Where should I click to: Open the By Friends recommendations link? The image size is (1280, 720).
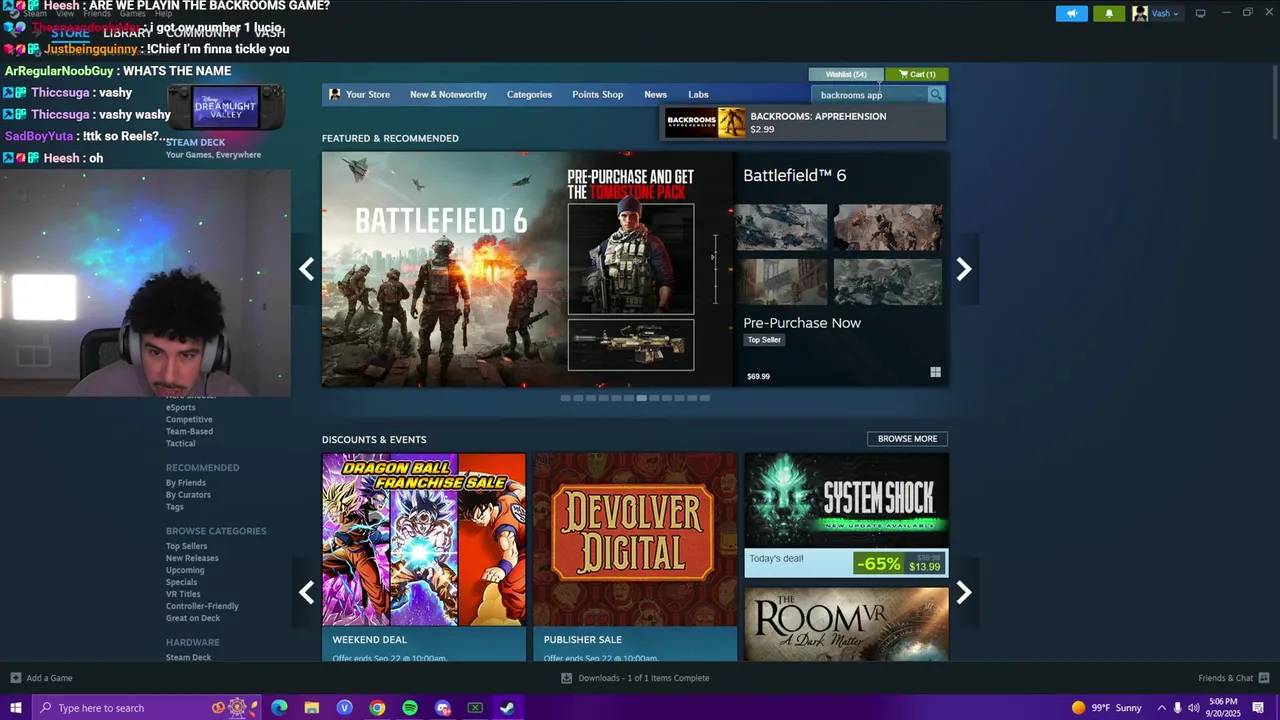(x=186, y=483)
